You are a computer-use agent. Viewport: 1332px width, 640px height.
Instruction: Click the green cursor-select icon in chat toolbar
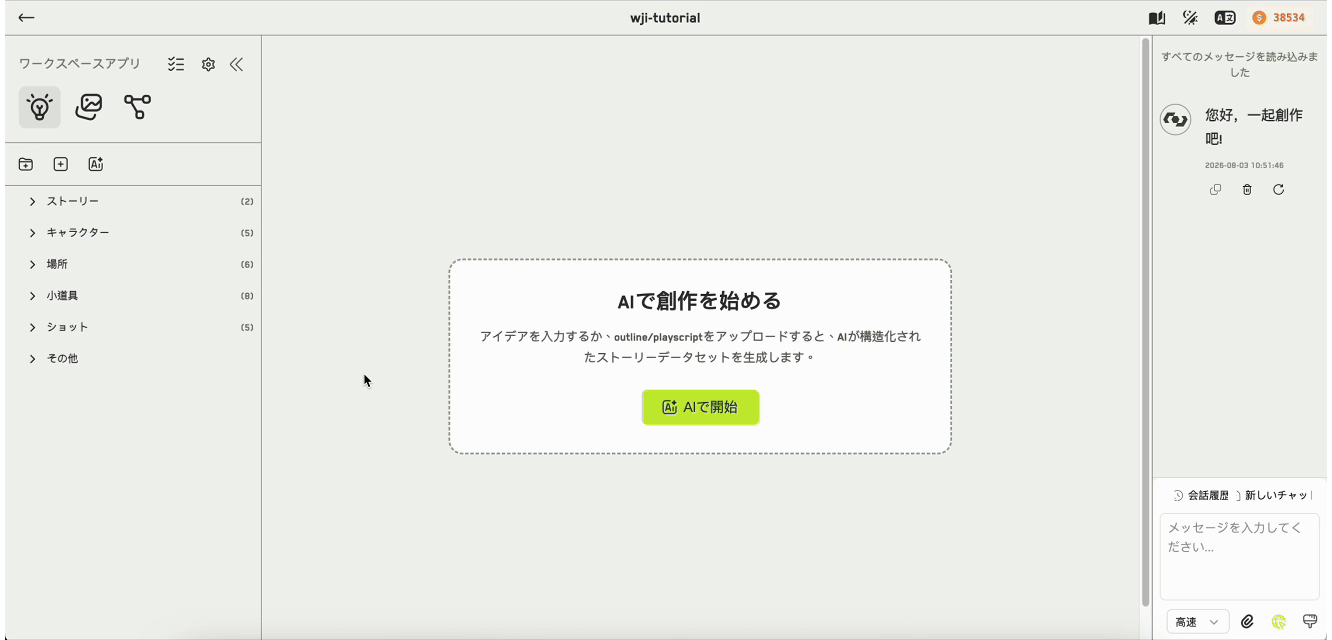pyautogui.click(x=1278, y=622)
